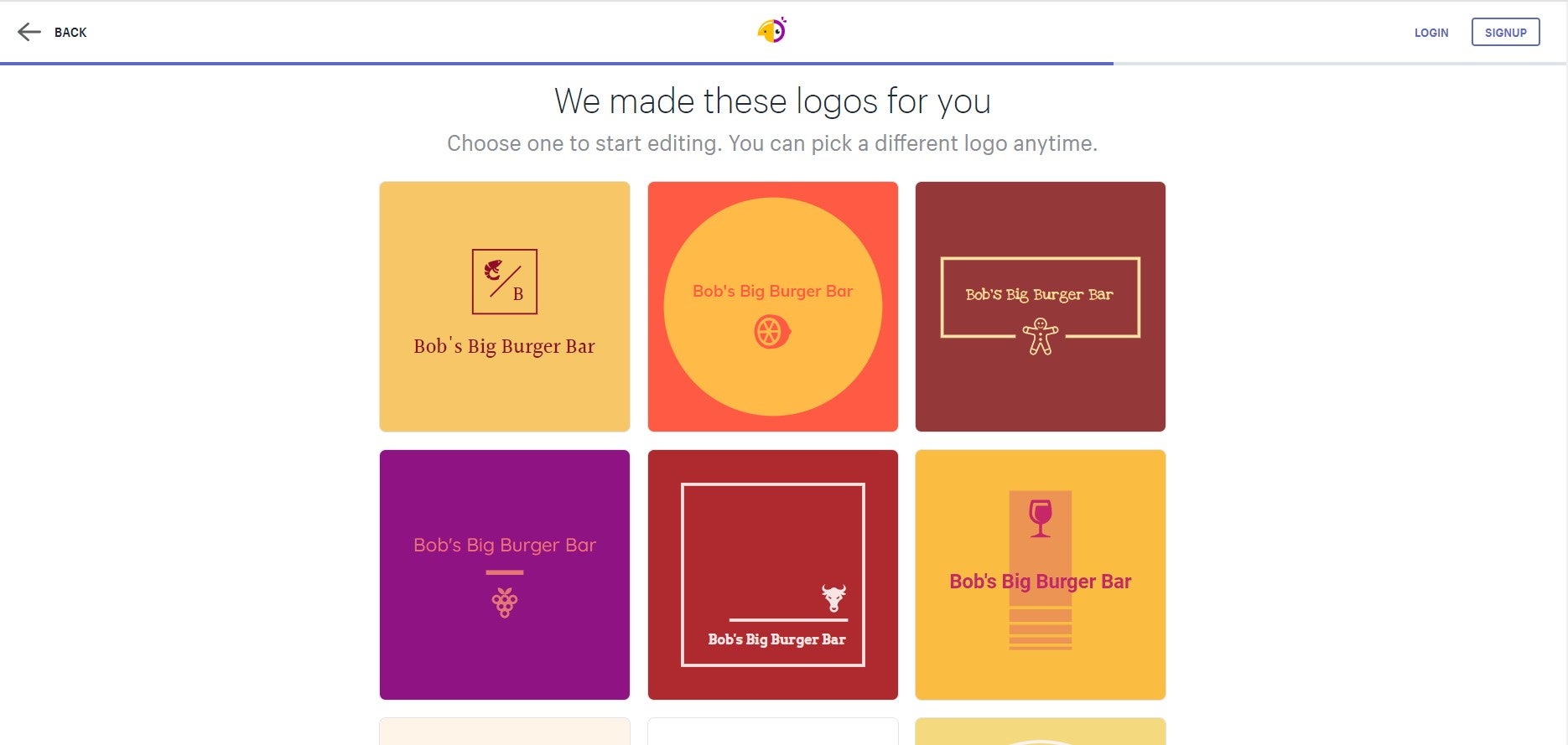Viewport: 1568px width, 745px height.
Task: Click the grapes icon on the purple logo
Action: tap(504, 602)
